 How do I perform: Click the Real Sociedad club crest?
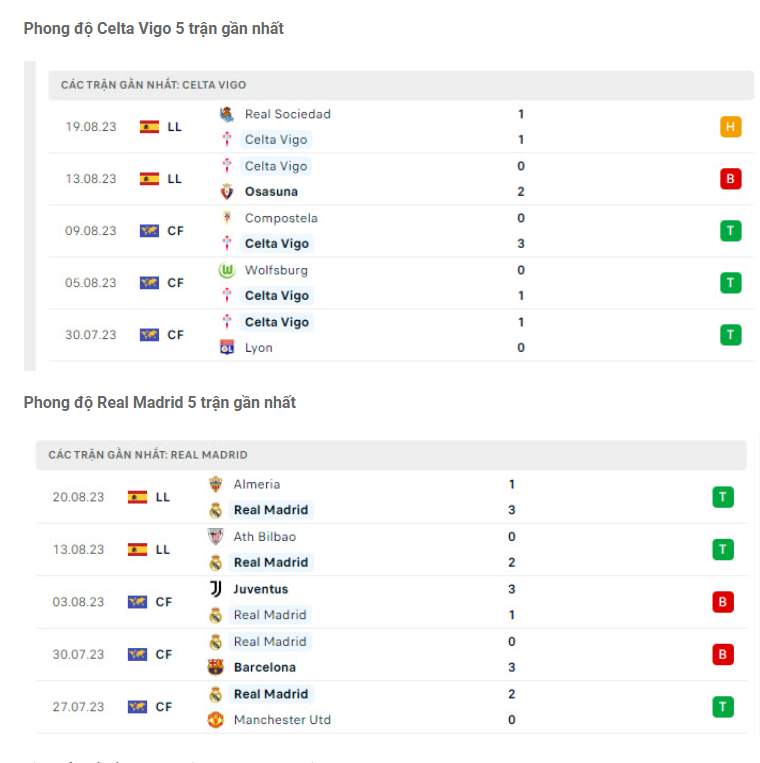227,114
